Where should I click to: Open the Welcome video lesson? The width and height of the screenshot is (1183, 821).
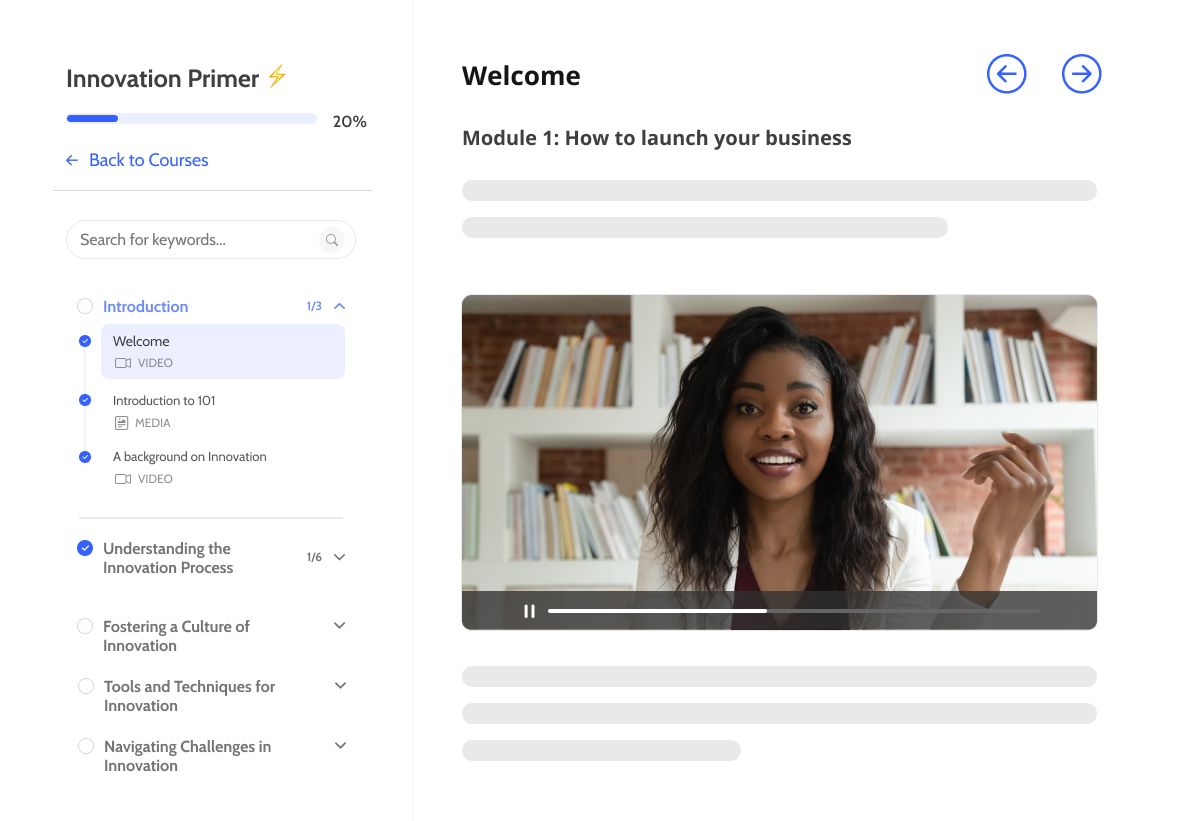[x=223, y=352]
